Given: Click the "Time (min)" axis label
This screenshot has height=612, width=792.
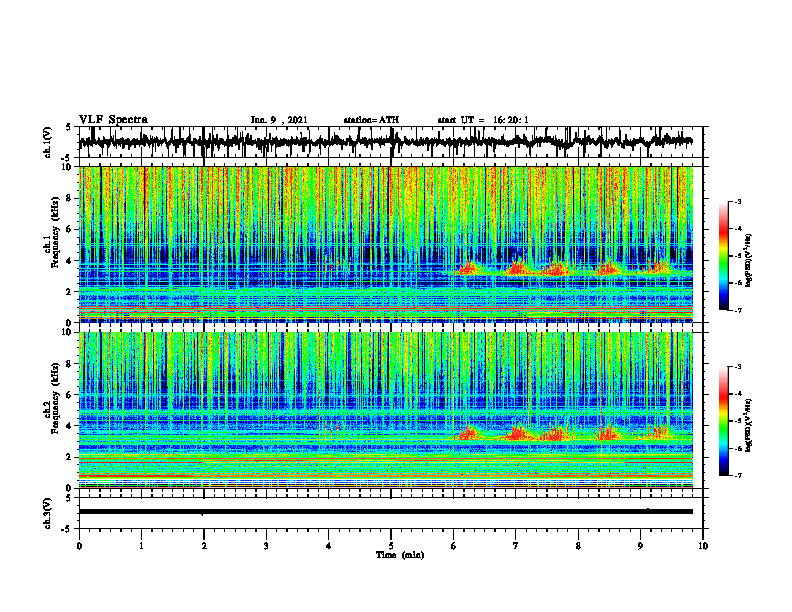Looking at the screenshot, I should tap(400, 555).
